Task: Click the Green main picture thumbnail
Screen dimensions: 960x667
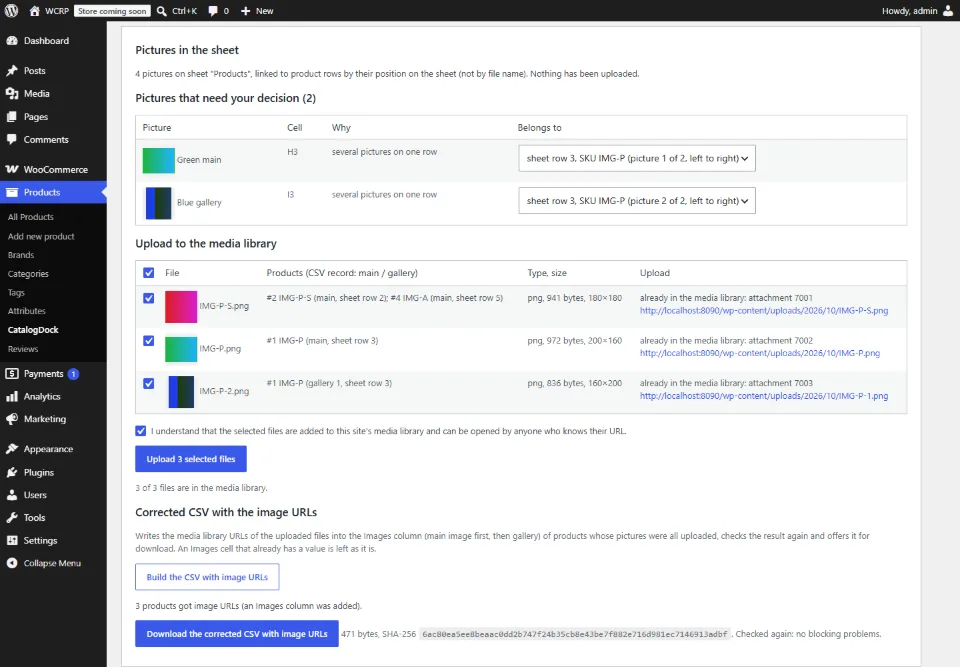Action: [159, 160]
